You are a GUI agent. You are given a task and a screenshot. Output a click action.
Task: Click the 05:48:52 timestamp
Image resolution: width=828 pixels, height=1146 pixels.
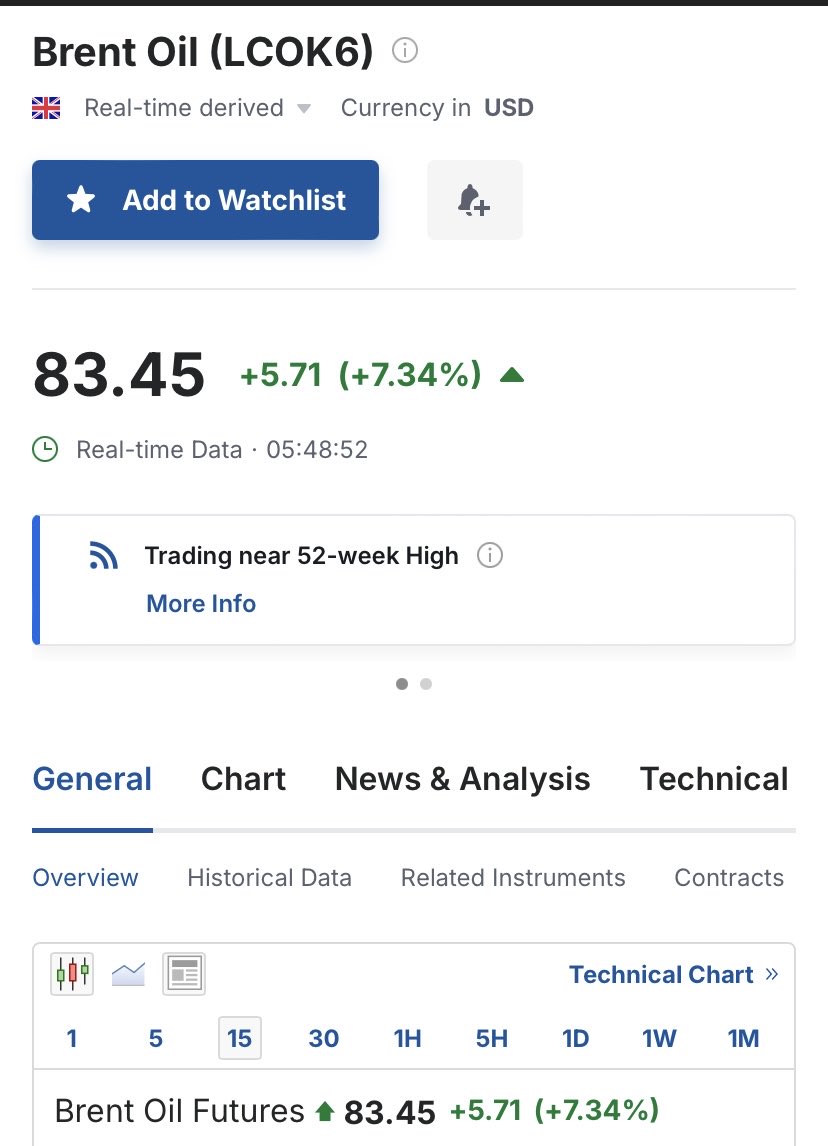pos(317,449)
